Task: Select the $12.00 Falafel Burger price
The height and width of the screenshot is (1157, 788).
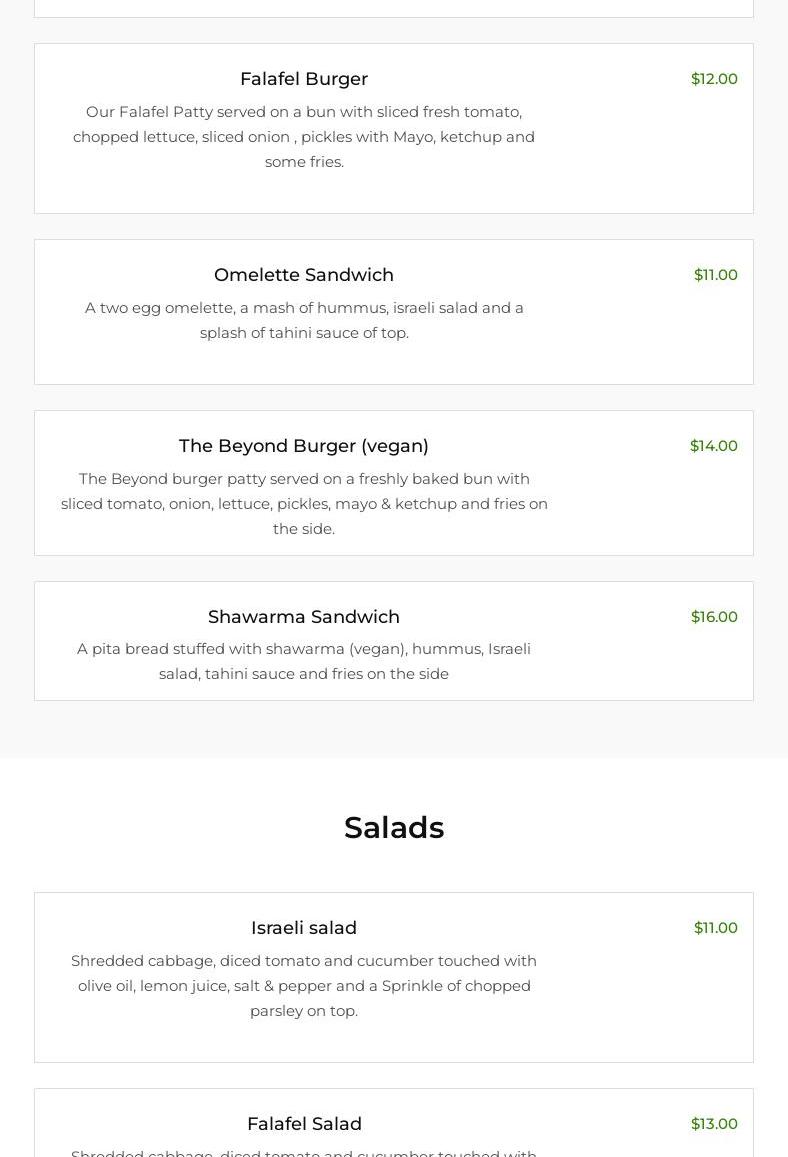Action: coord(714,79)
